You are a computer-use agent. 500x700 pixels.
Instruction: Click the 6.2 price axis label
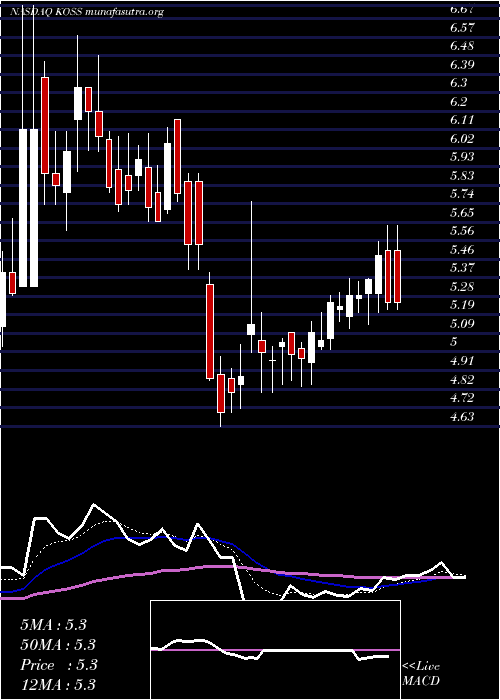tap(458, 102)
